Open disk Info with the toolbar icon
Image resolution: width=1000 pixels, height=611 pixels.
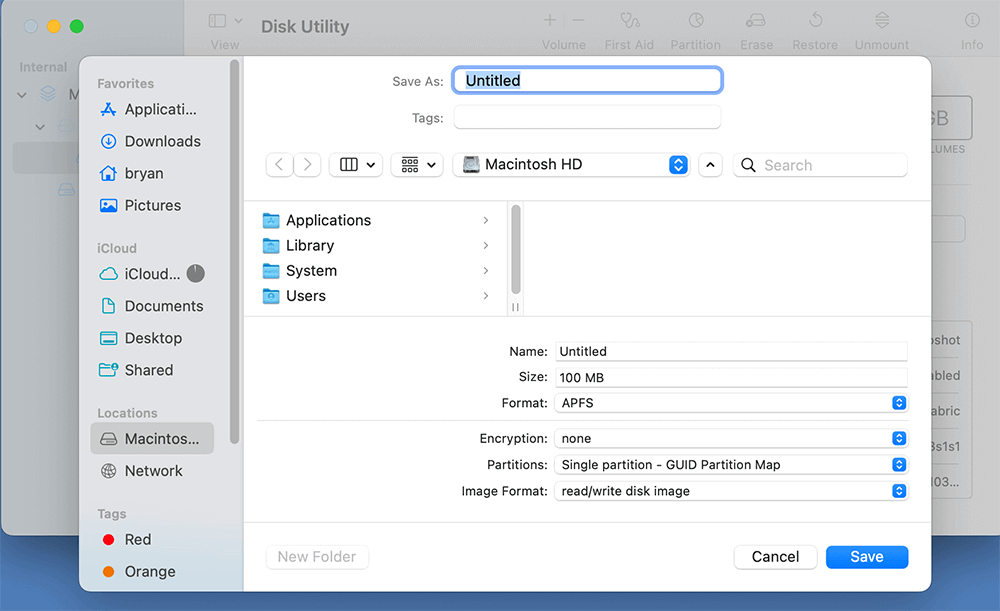click(x=970, y=22)
